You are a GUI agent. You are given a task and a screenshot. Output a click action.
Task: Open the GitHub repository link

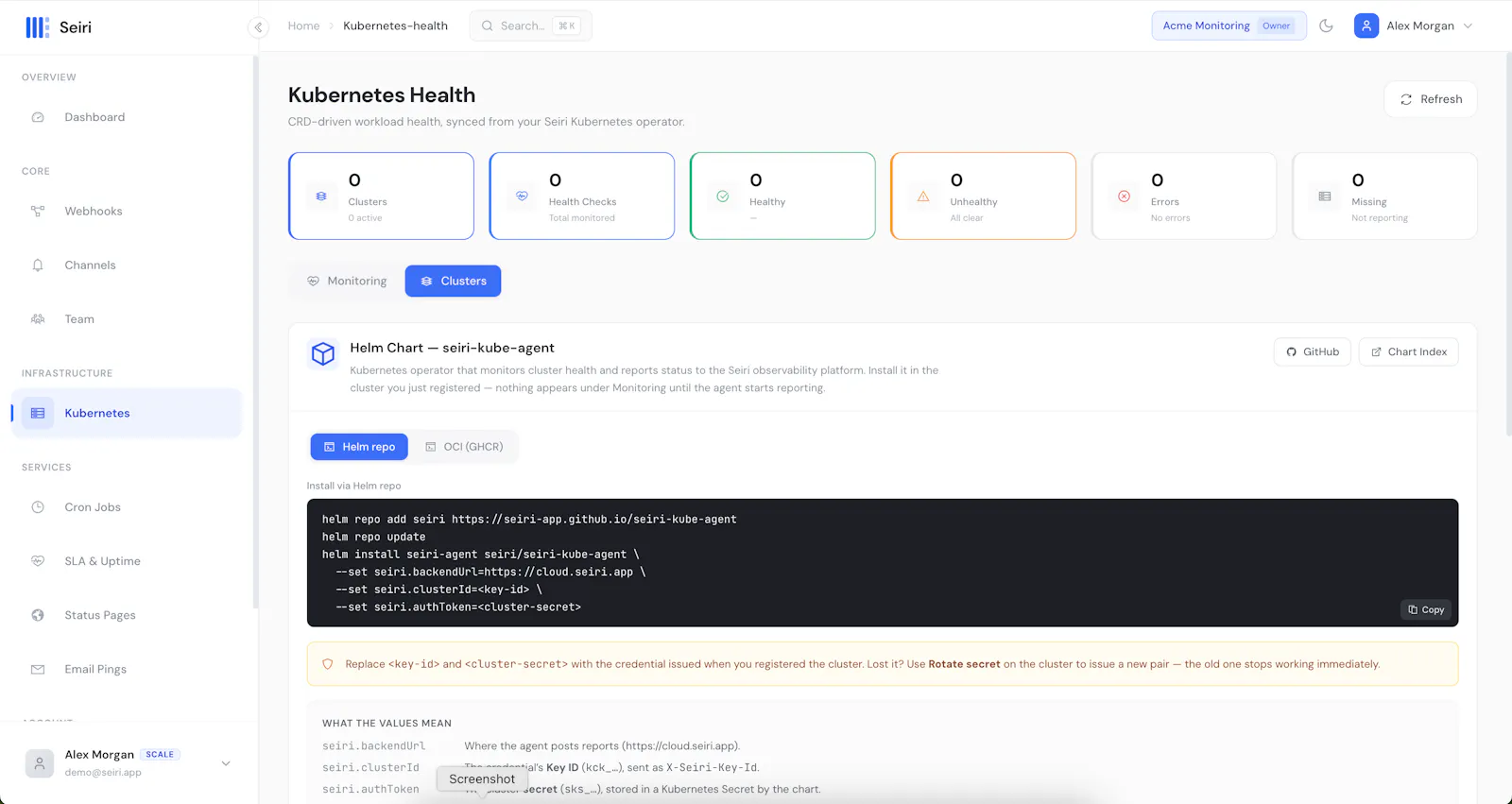click(x=1313, y=352)
